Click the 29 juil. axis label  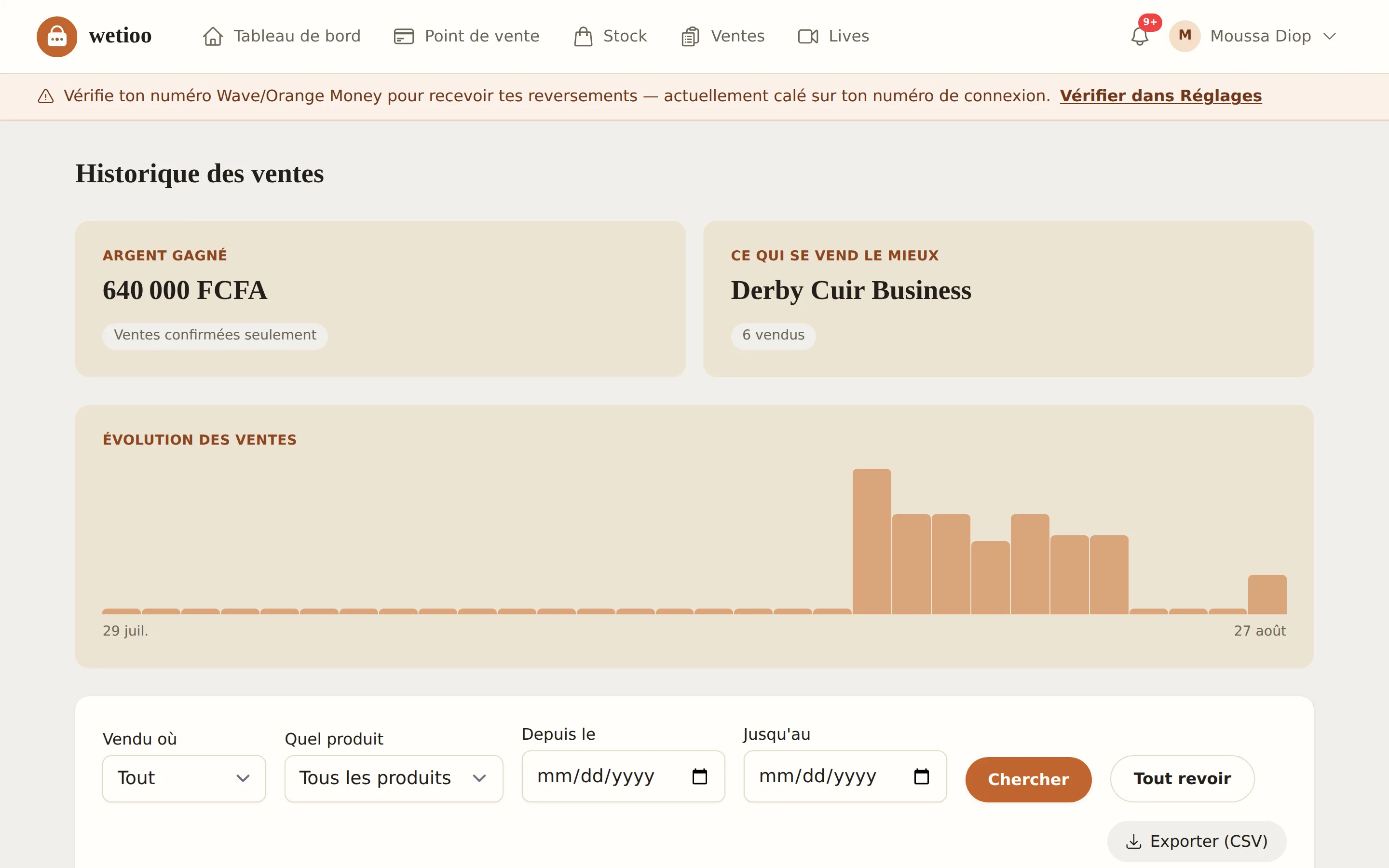[x=125, y=631]
